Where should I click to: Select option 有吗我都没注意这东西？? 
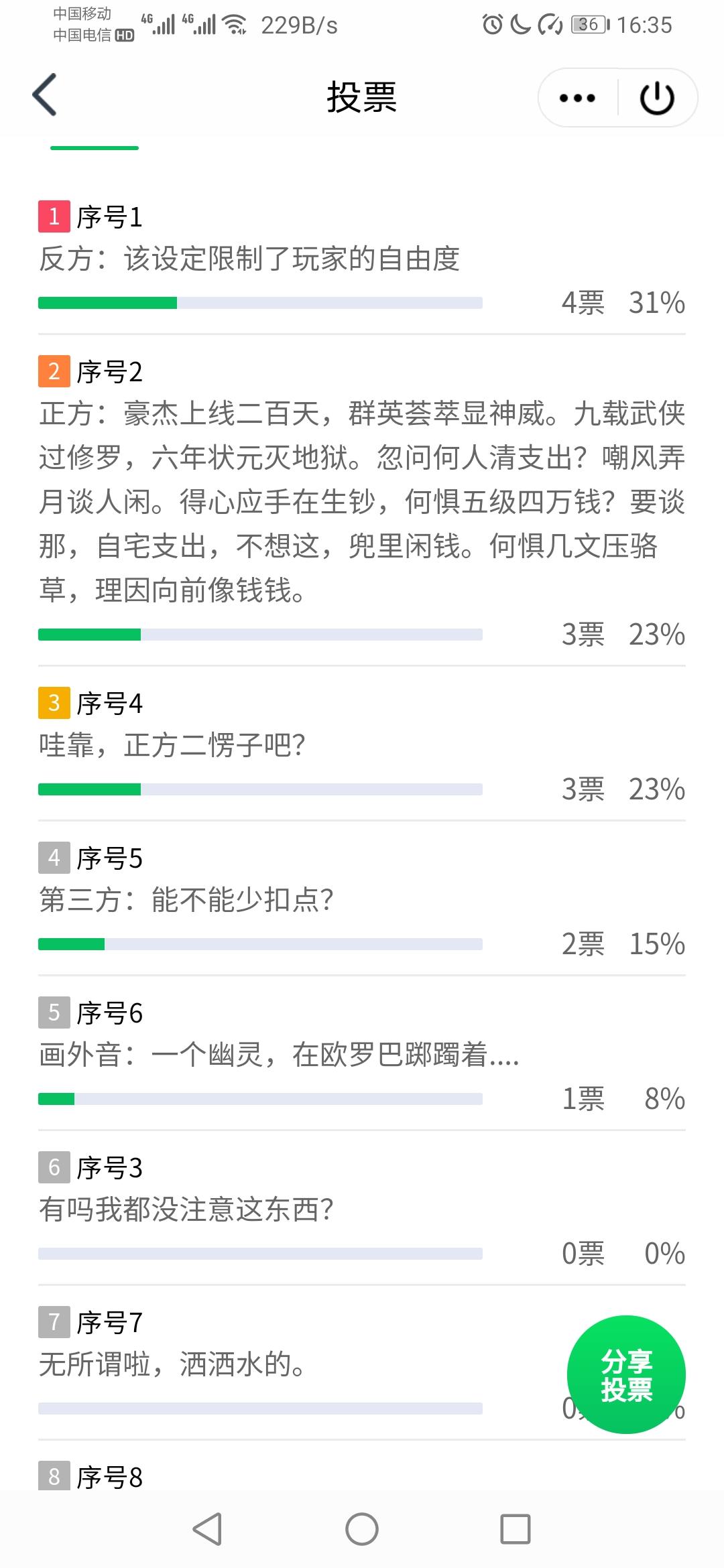(x=186, y=1210)
